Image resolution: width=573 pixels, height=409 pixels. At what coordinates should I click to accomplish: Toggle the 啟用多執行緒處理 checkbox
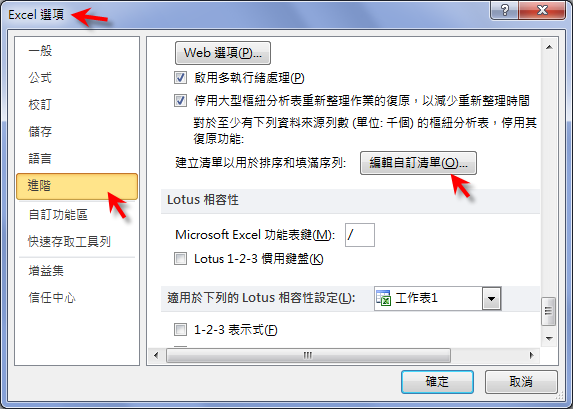coord(180,77)
